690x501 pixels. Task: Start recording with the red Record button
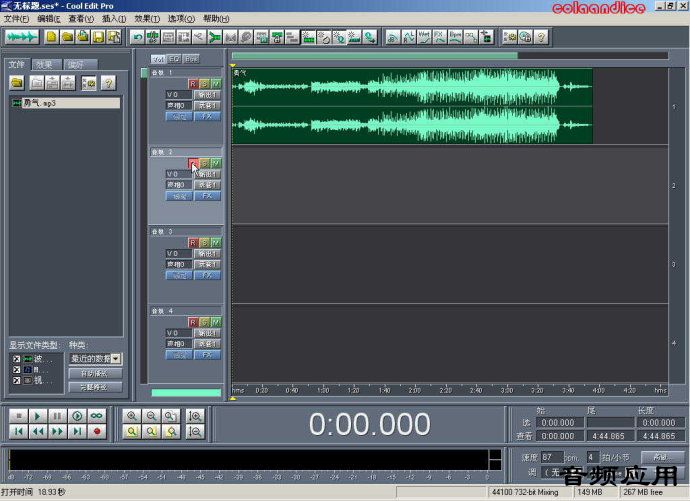click(x=97, y=432)
